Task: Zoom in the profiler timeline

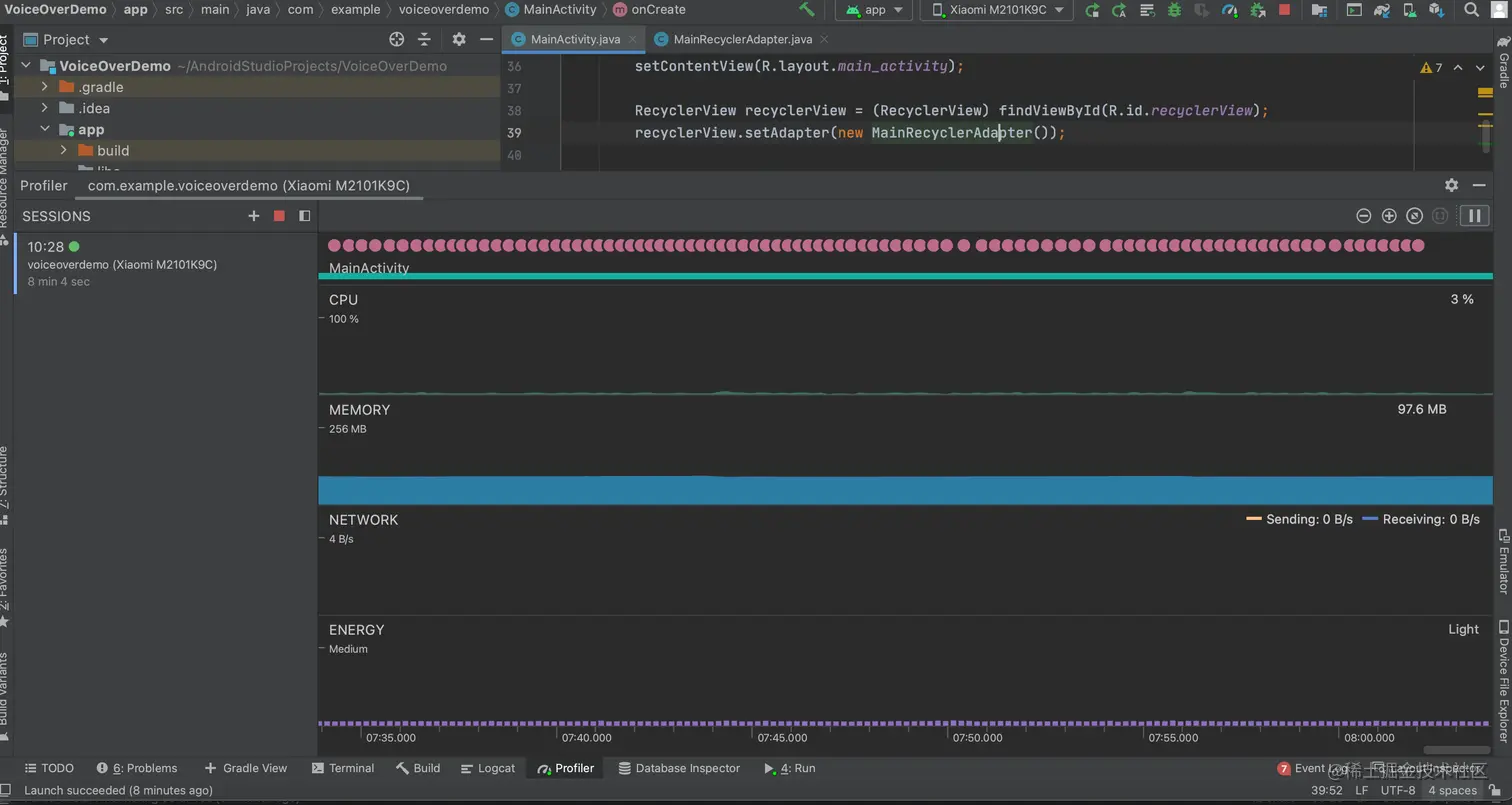Action: point(1389,216)
